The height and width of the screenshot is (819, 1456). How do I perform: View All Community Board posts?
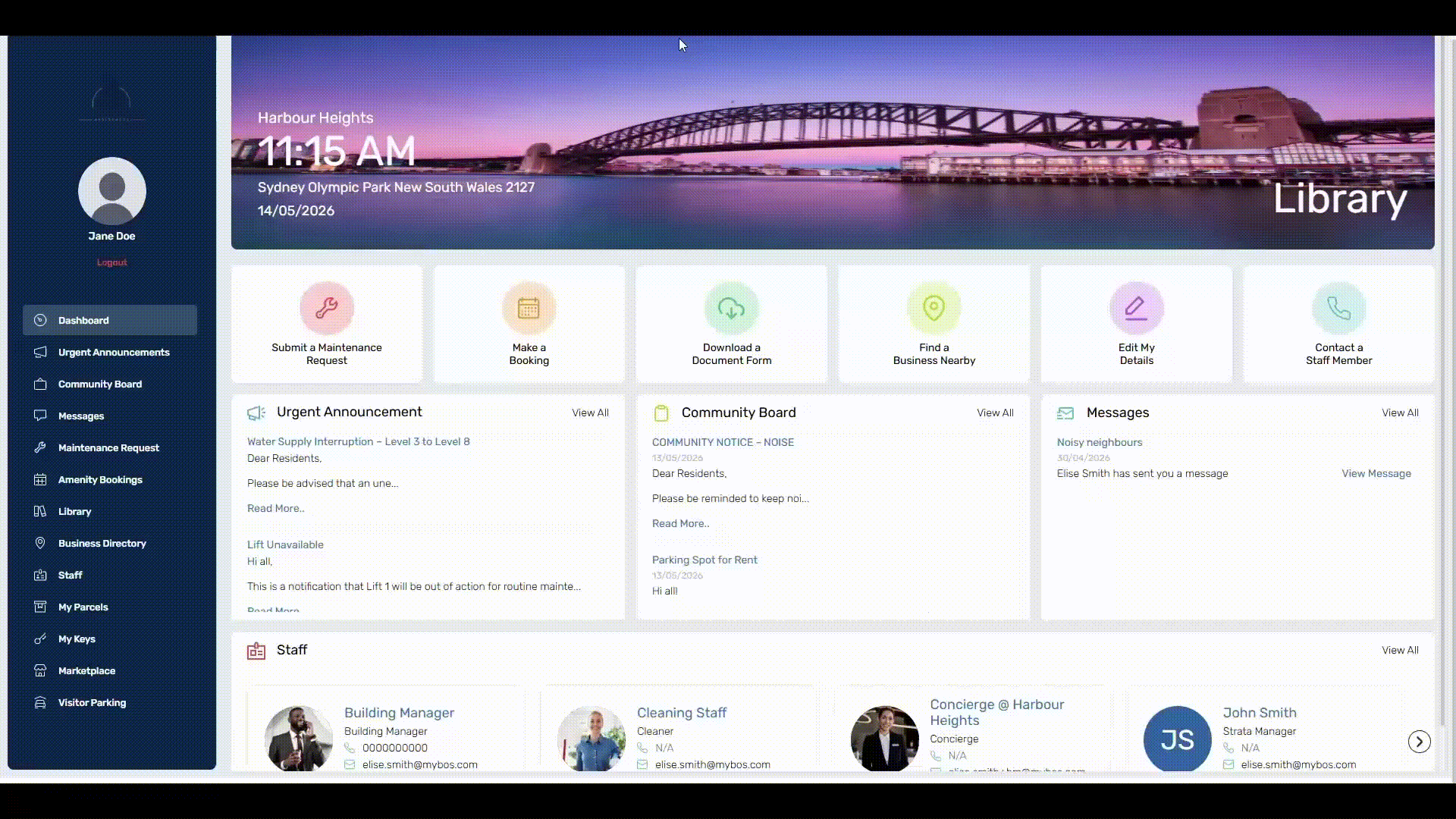pos(995,413)
